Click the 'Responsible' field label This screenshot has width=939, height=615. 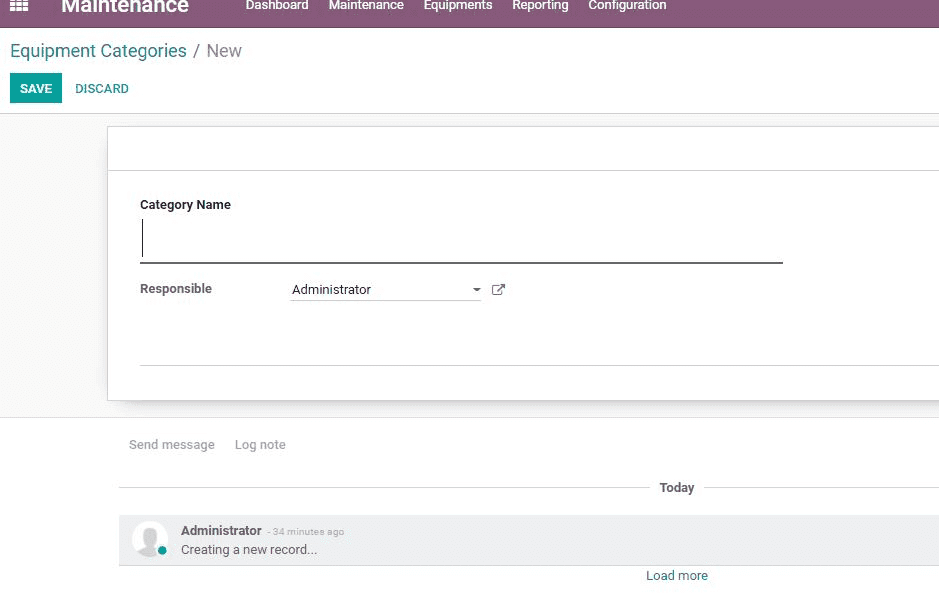point(176,289)
